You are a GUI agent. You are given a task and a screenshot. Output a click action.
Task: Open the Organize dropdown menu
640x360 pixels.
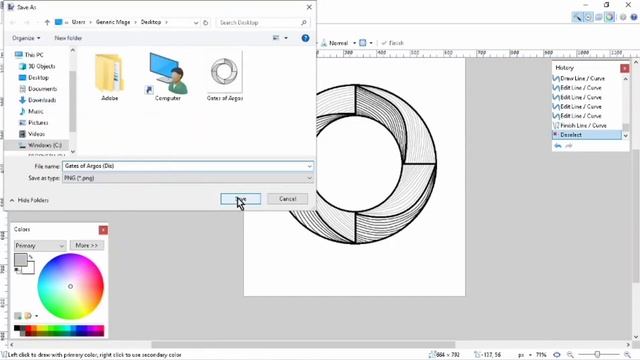click(x=26, y=38)
